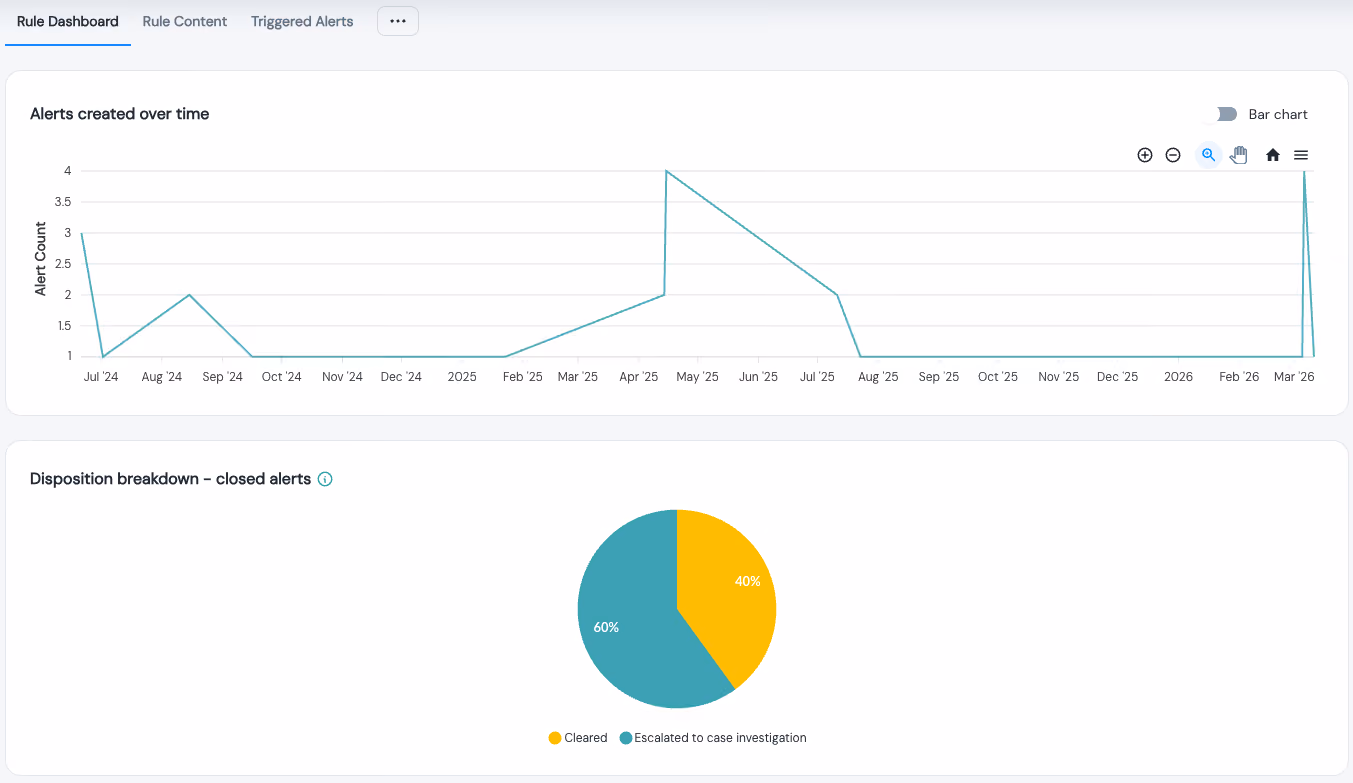Switch to the Rule Content tab
The height and width of the screenshot is (783, 1353).
pos(185,21)
